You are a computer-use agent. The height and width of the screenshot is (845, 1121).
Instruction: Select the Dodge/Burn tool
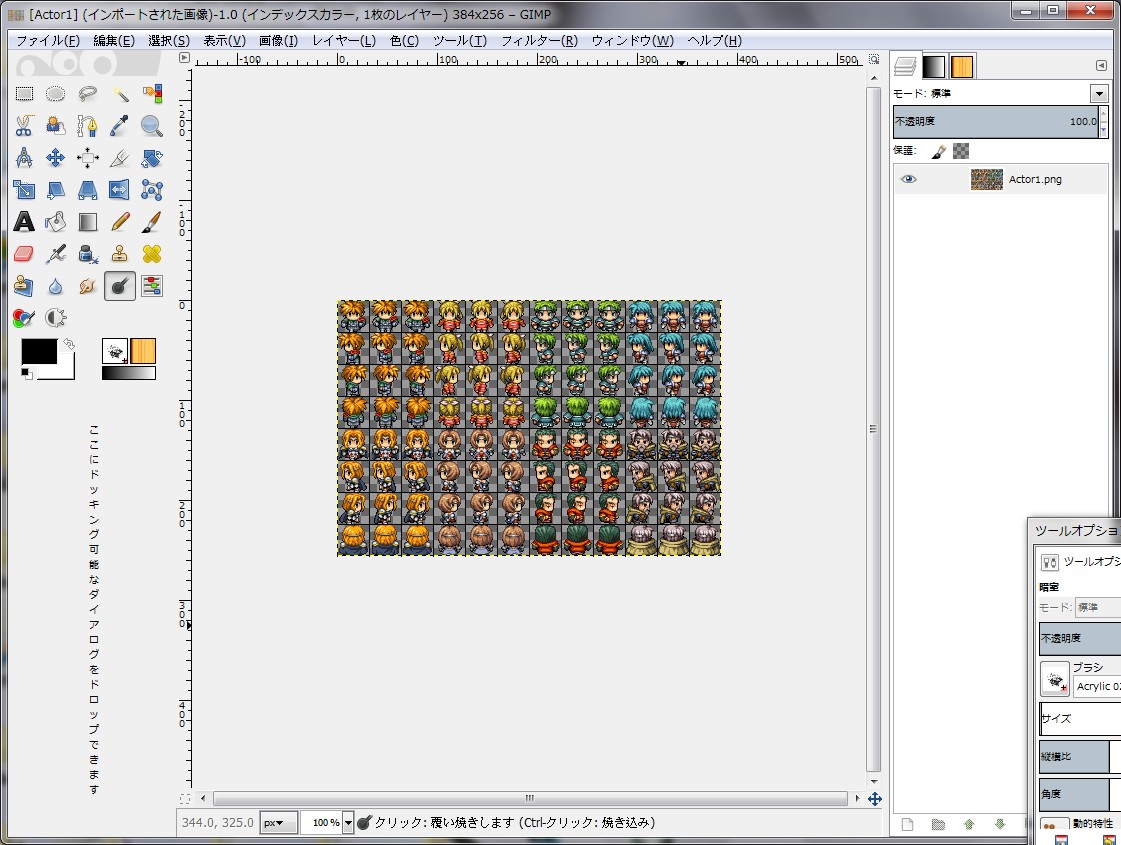pos(119,287)
